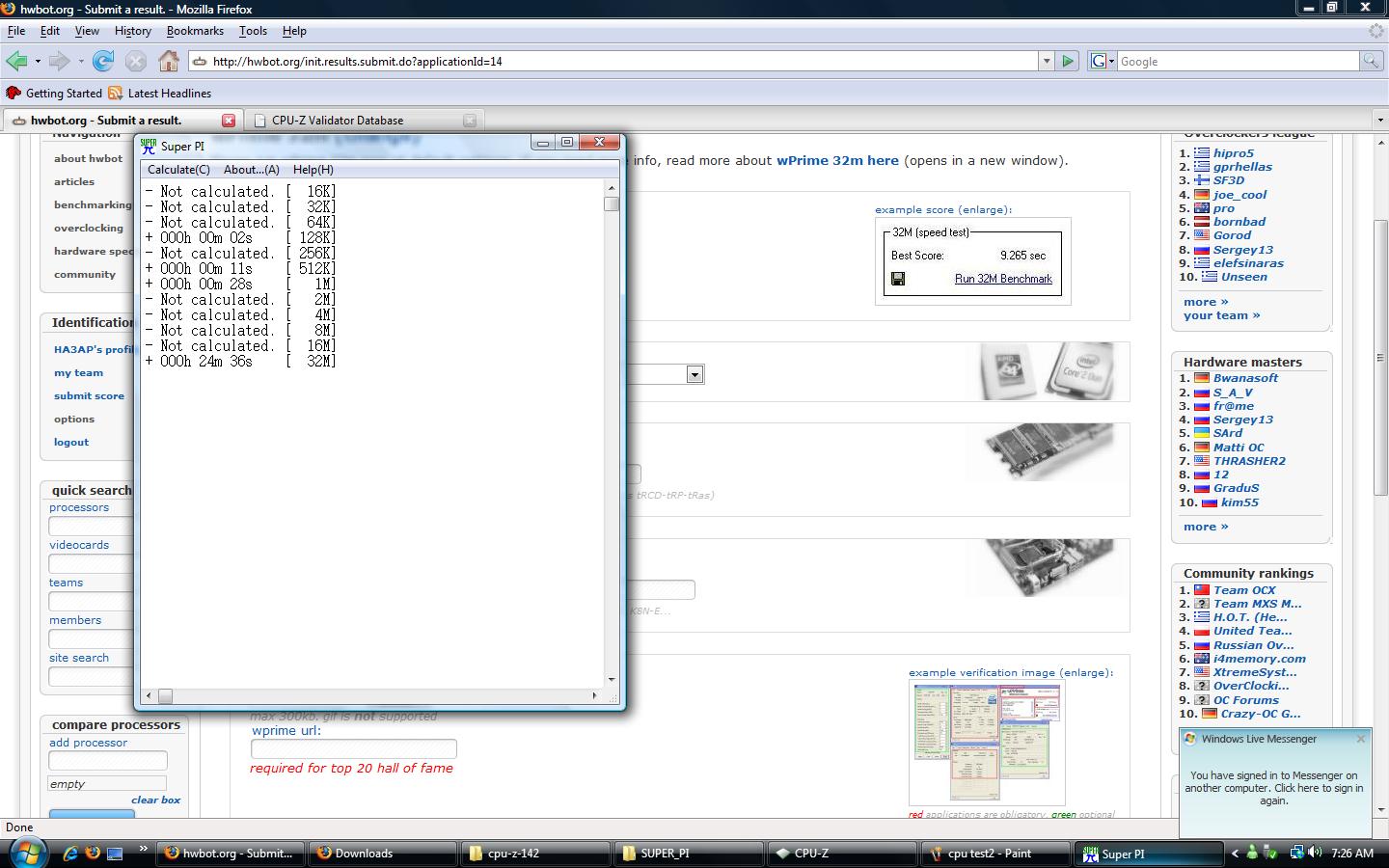Open Latest Headlines feed bookmark
Screen dimensions: 1389x868
(160, 94)
